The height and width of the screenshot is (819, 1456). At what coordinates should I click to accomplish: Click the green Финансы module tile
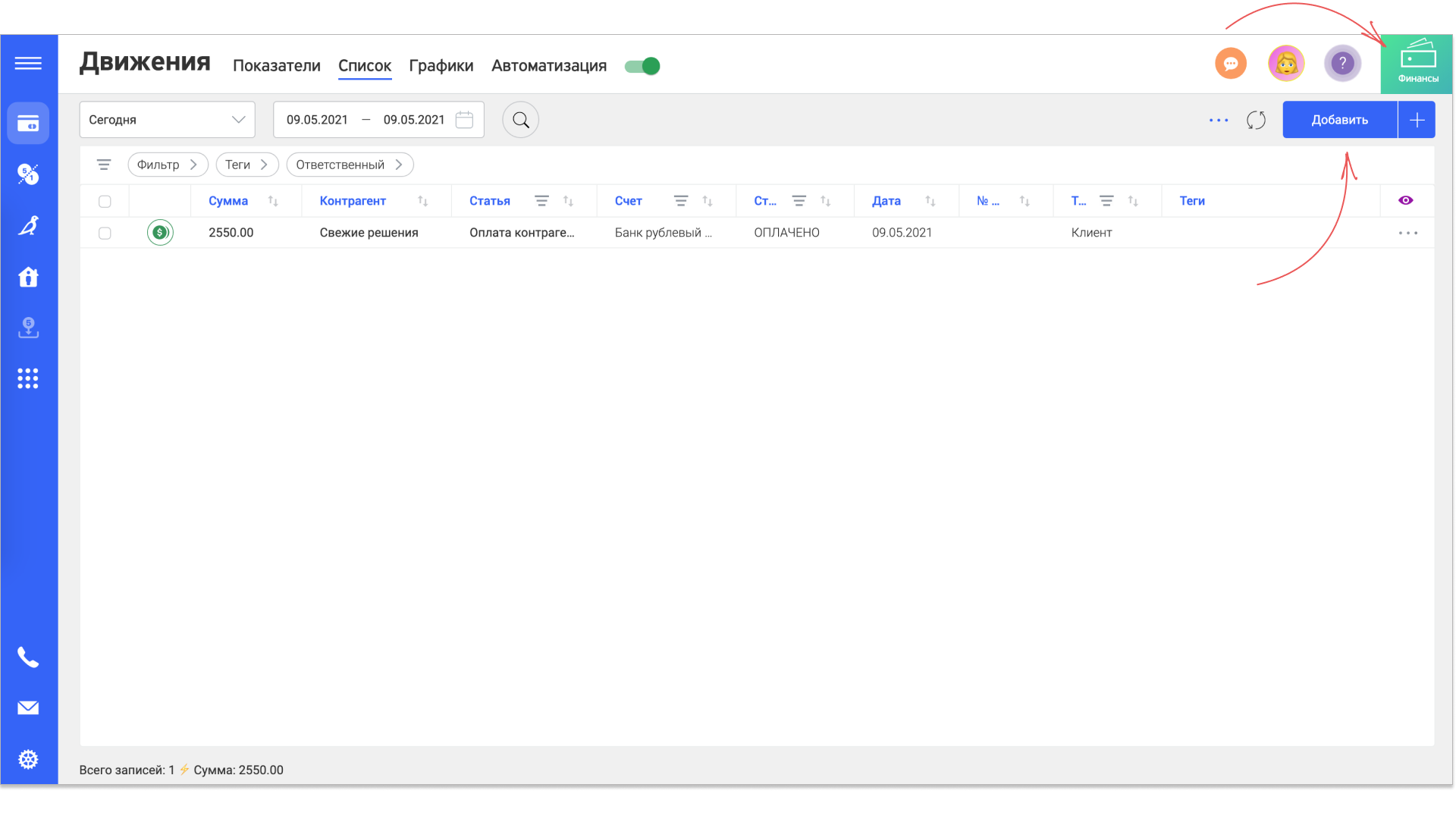click(1417, 64)
